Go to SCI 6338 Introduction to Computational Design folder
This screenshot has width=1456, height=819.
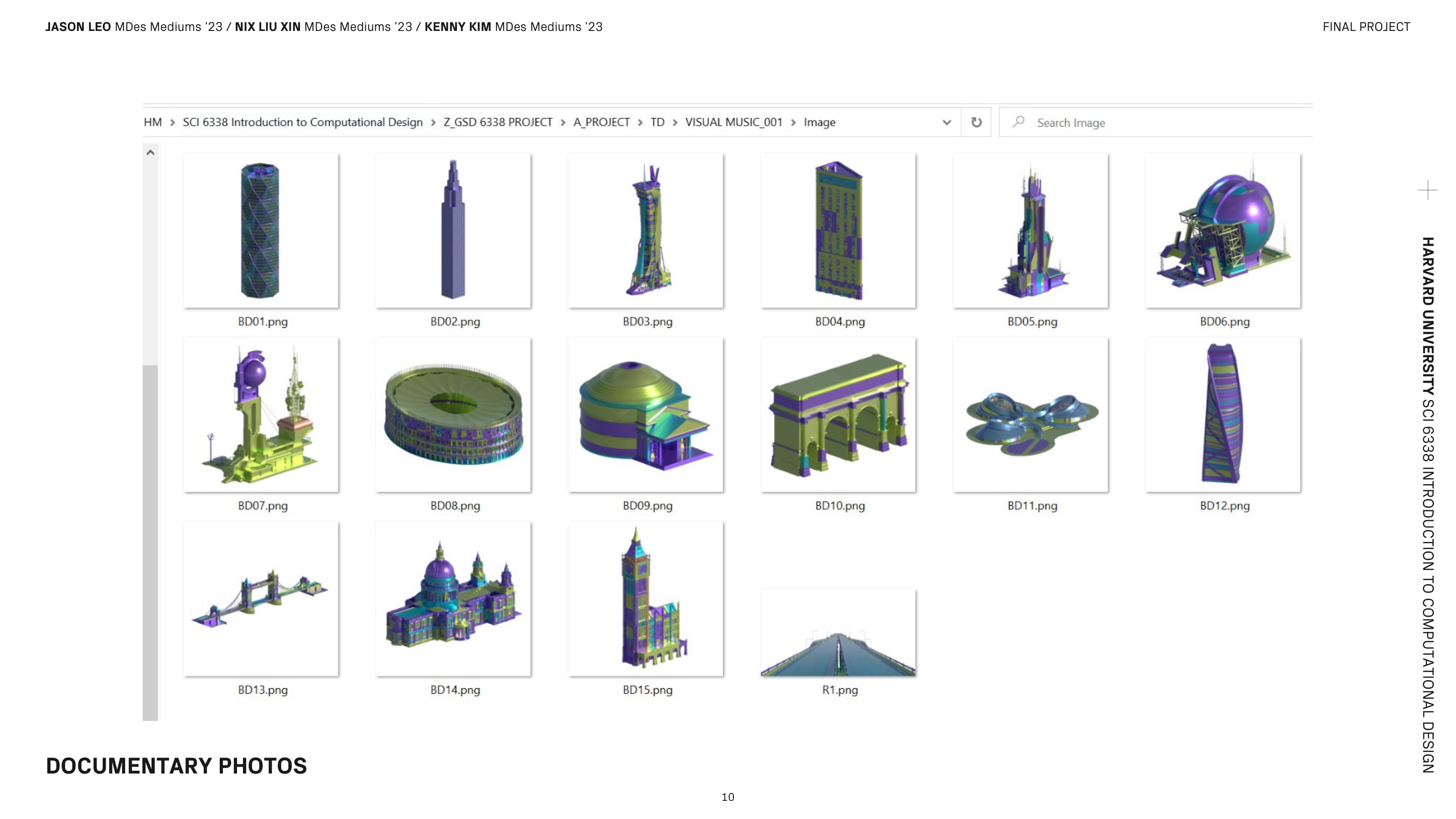click(x=303, y=122)
